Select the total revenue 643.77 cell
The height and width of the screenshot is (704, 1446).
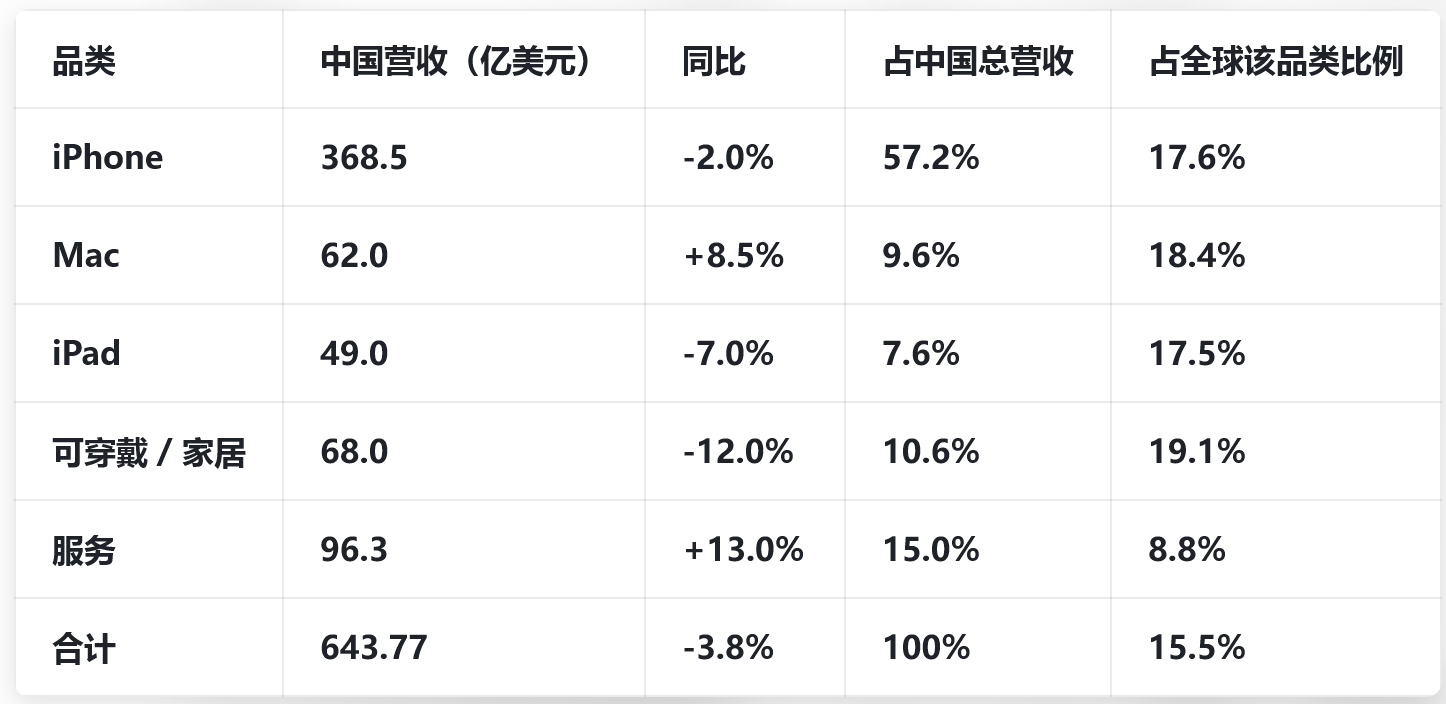374,648
